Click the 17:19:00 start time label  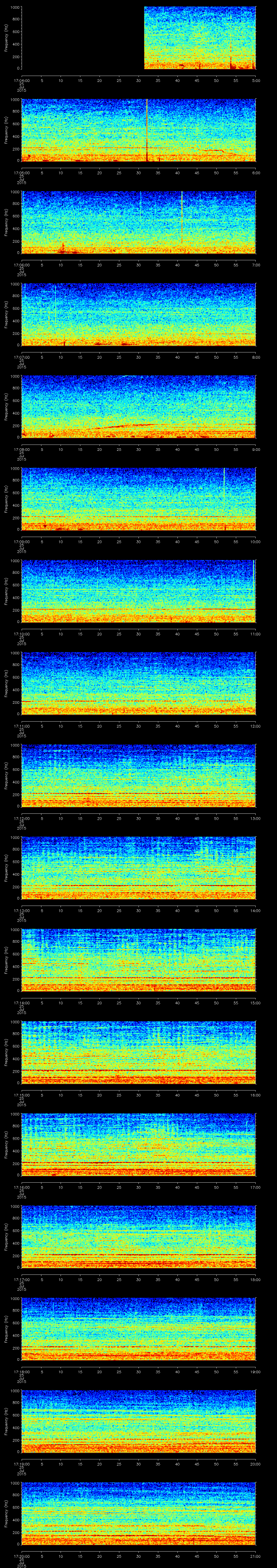(x=21, y=1463)
